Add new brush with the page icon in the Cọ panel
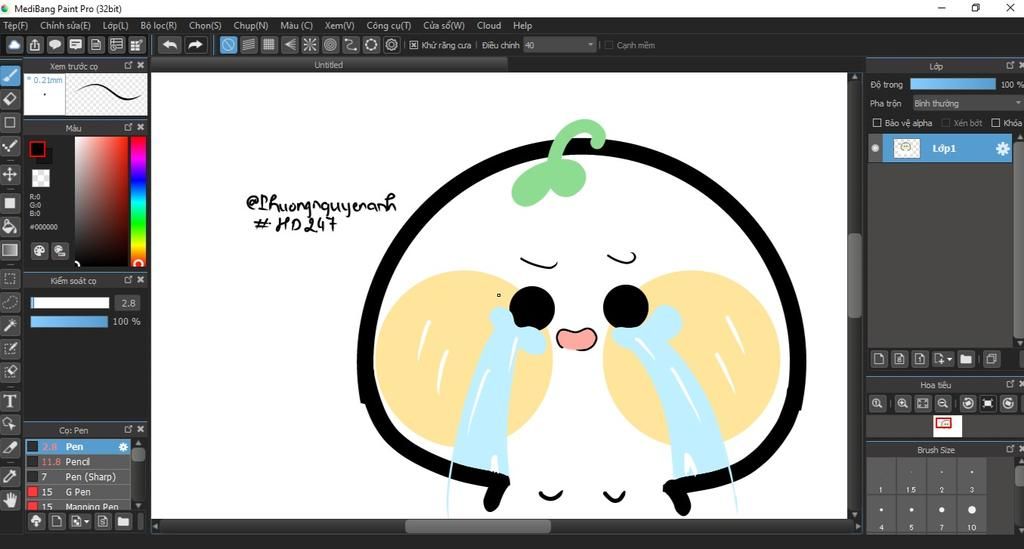 (x=57, y=521)
